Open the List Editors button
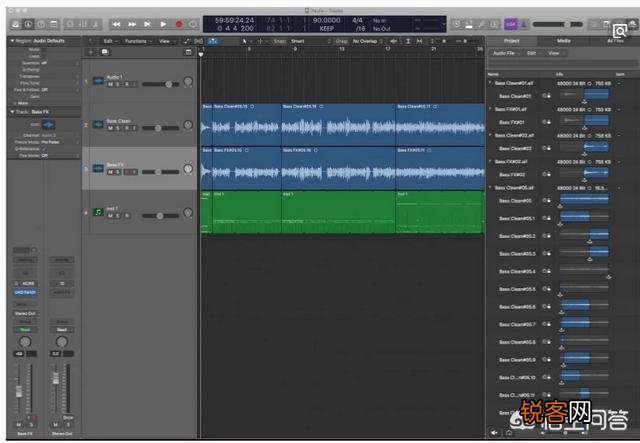 pyautogui.click(x=594, y=24)
